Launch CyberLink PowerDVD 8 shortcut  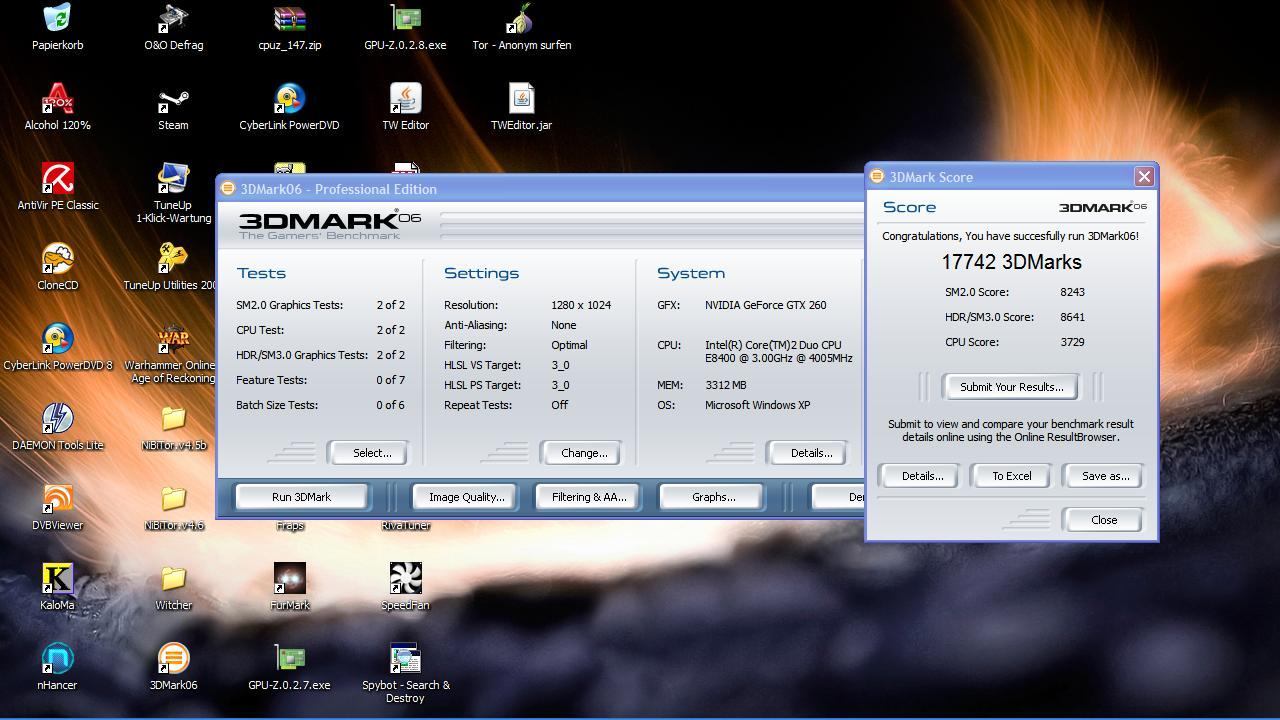(x=58, y=339)
